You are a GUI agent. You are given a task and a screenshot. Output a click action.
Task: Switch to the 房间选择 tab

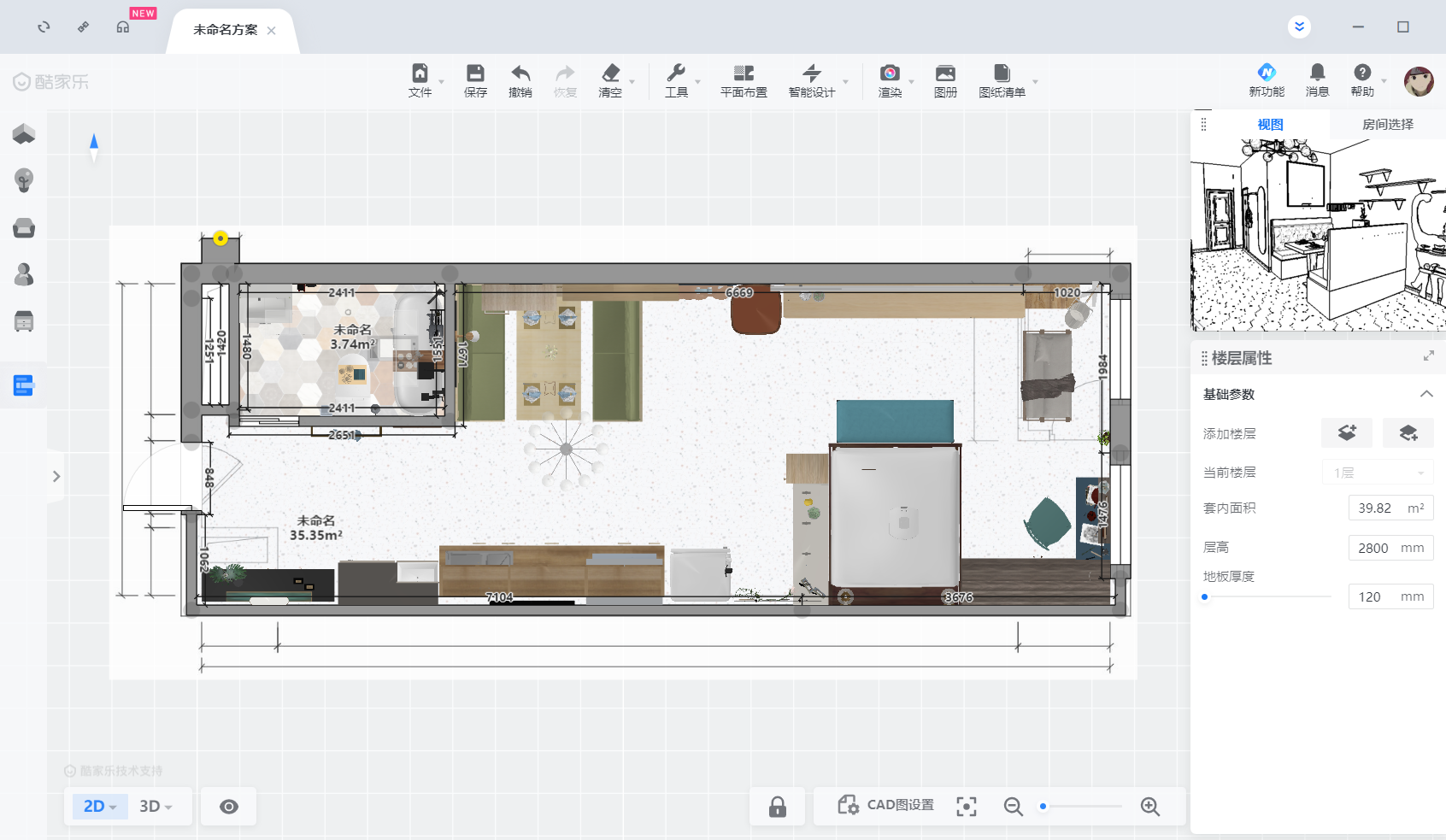pyautogui.click(x=1387, y=125)
